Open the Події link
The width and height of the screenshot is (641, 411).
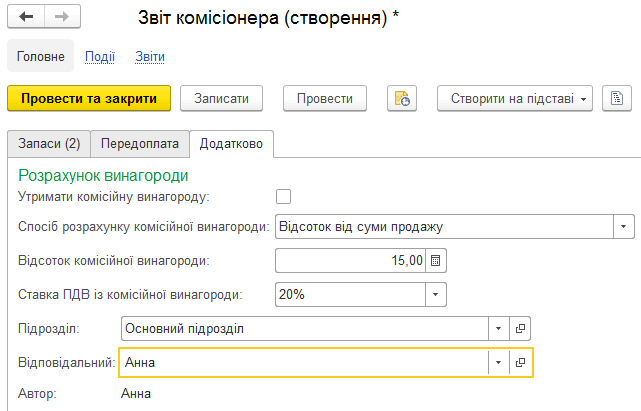pos(100,56)
